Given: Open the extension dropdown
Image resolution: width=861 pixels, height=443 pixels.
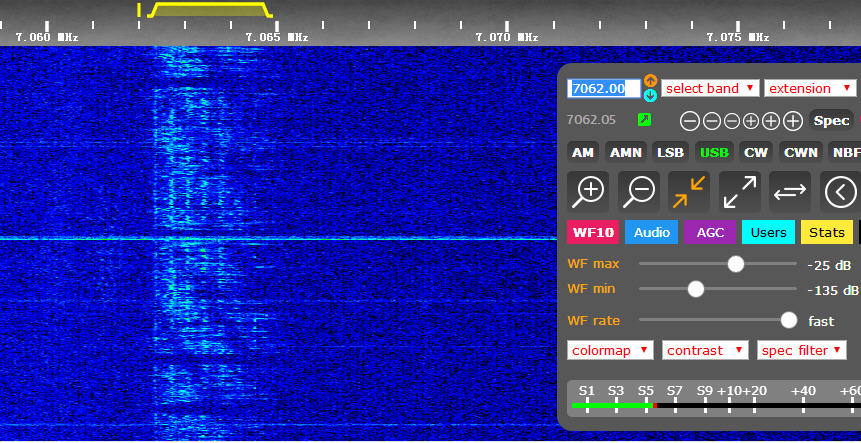Looking at the screenshot, I should point(809,88).
